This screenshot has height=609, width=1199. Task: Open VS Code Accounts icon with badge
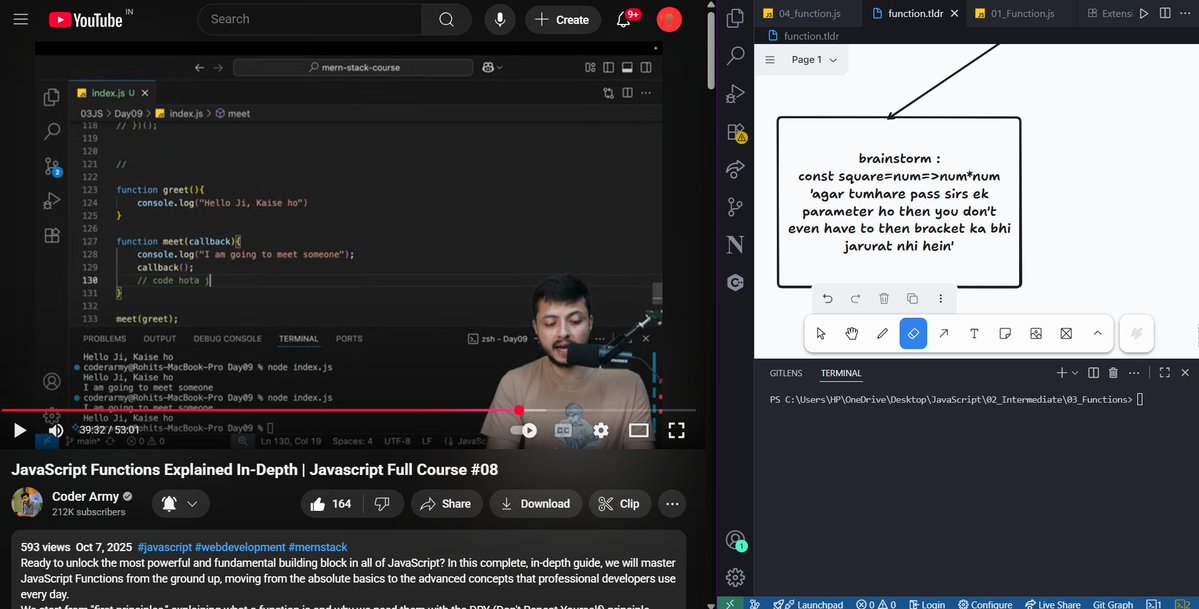[736, 539]
